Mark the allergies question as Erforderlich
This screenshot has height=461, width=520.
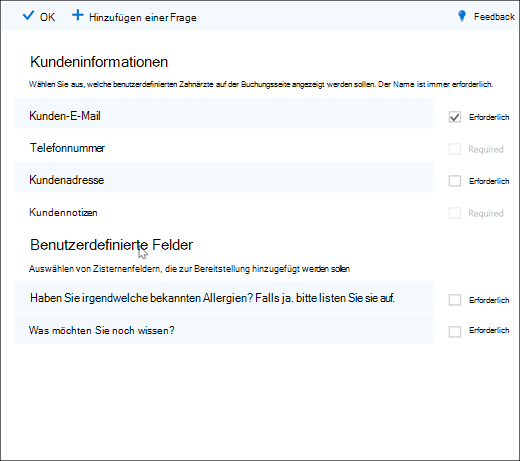(455, 300)
